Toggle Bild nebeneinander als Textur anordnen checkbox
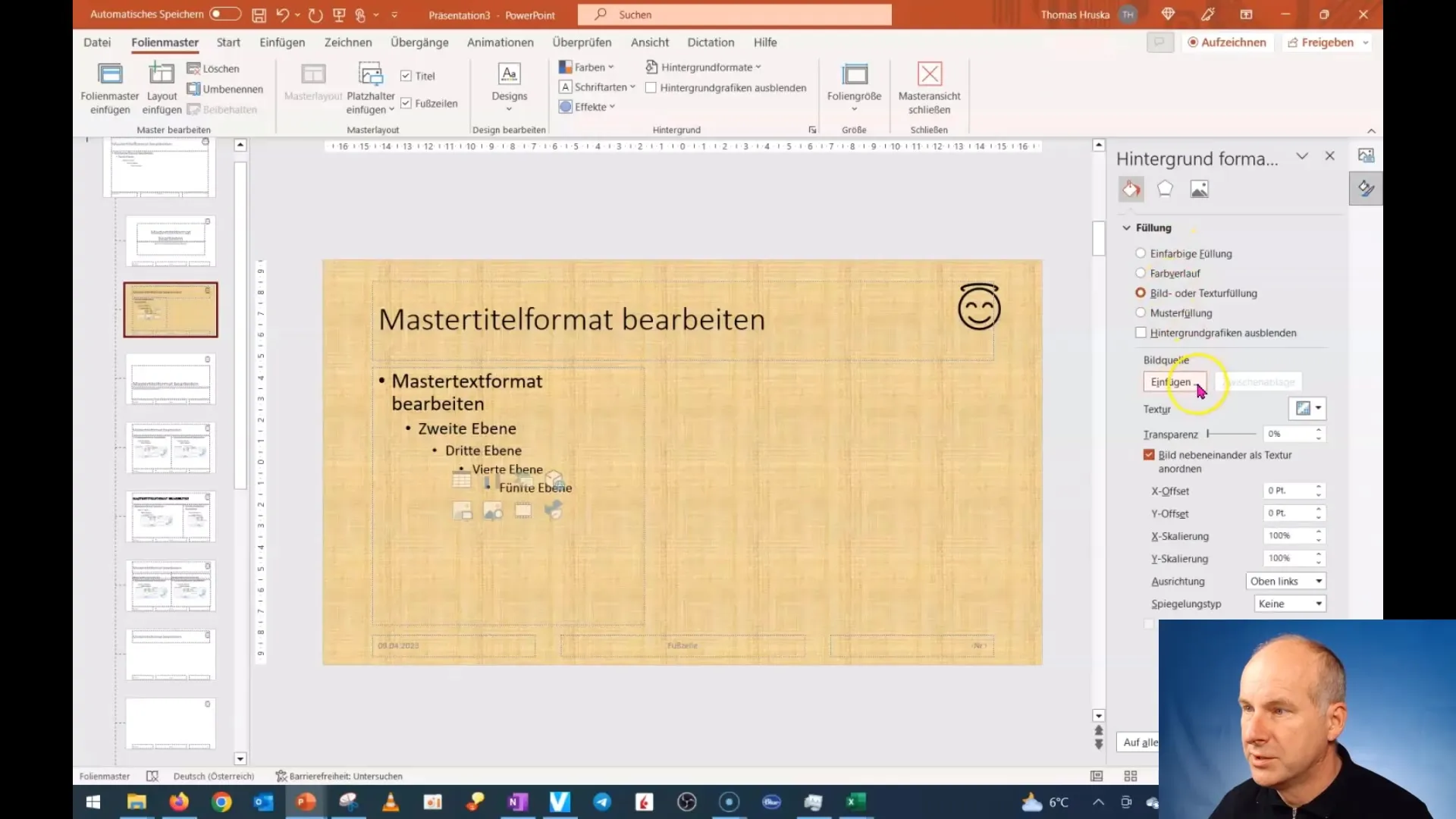 (x=1148, y=454)
